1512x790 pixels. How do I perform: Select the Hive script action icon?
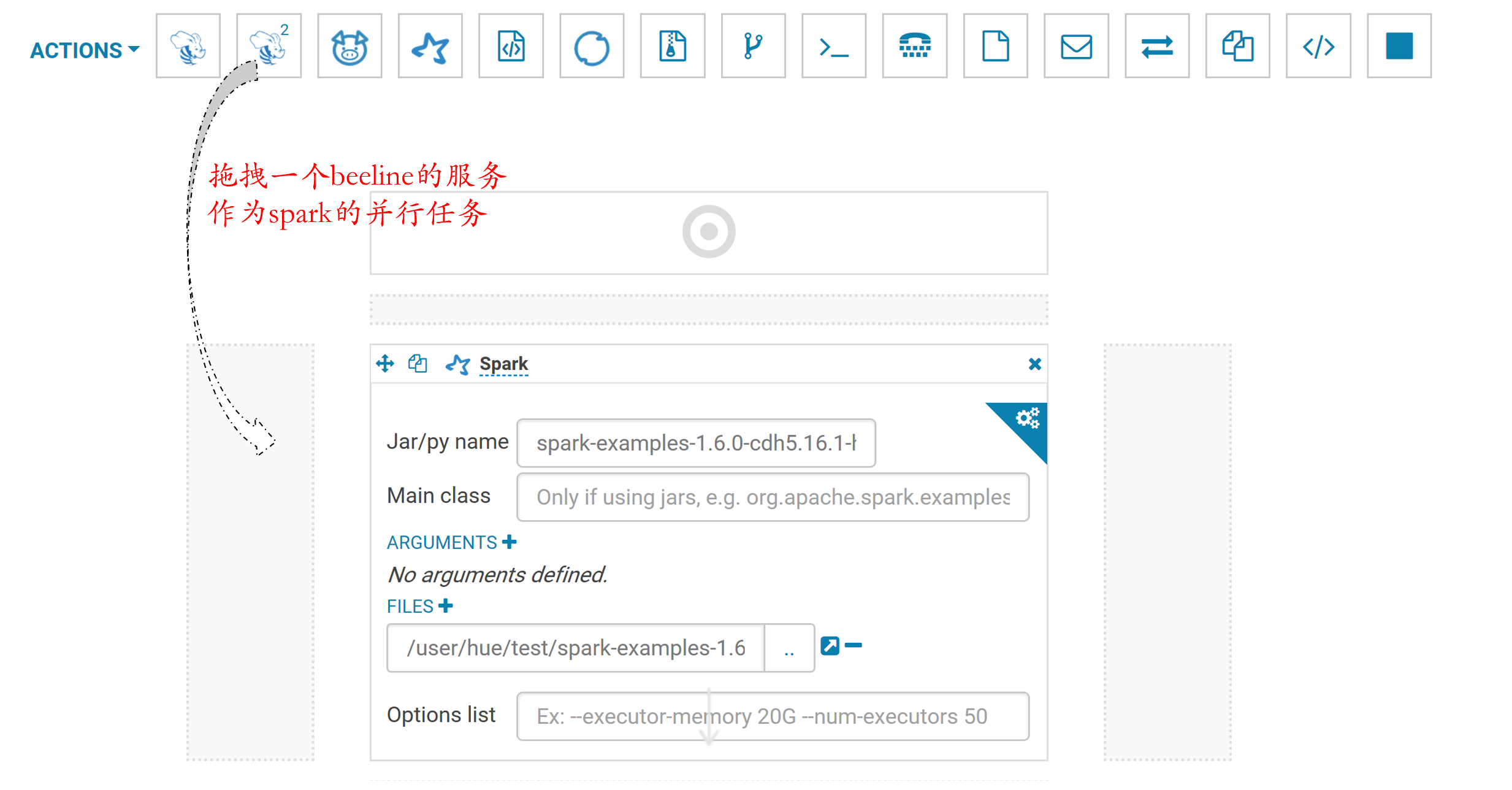pyautogui.click(x=188, y=47)
